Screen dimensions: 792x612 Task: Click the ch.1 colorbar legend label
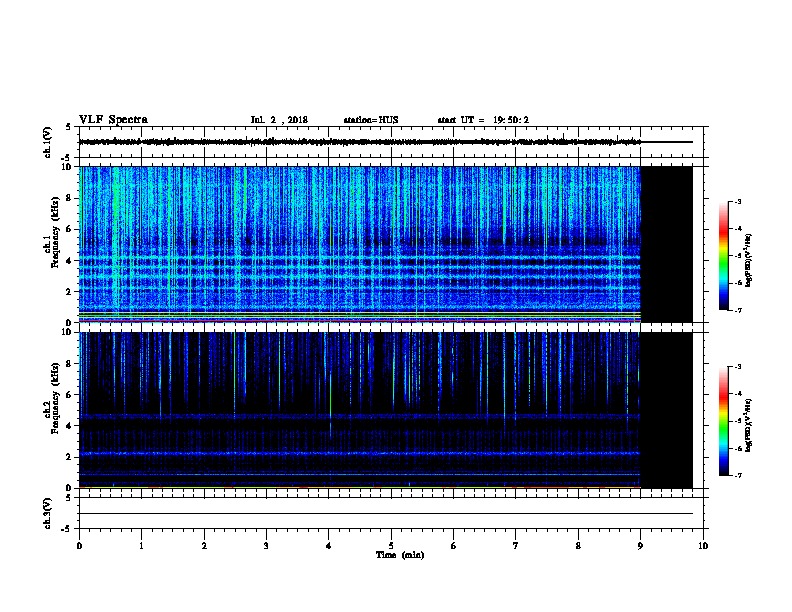(749, 260)
